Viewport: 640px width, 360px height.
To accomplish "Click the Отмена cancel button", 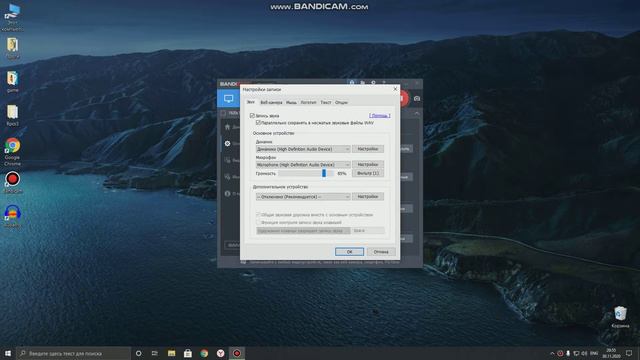I will (381, 252).
